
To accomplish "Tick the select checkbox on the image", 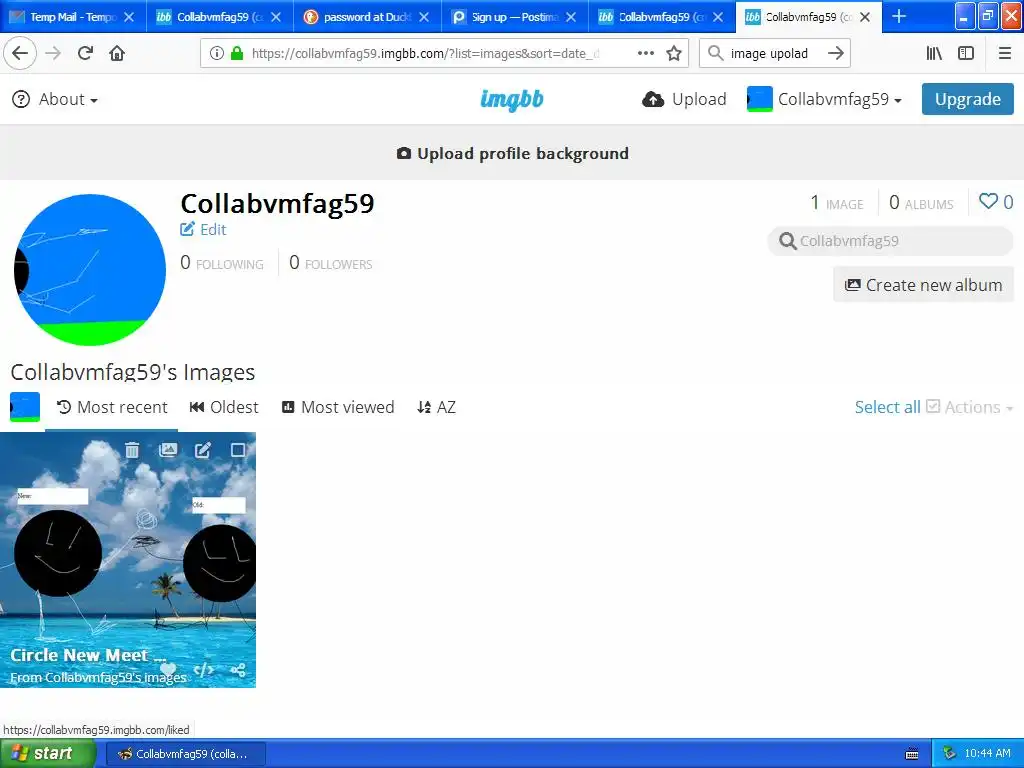I will point(238,450).
